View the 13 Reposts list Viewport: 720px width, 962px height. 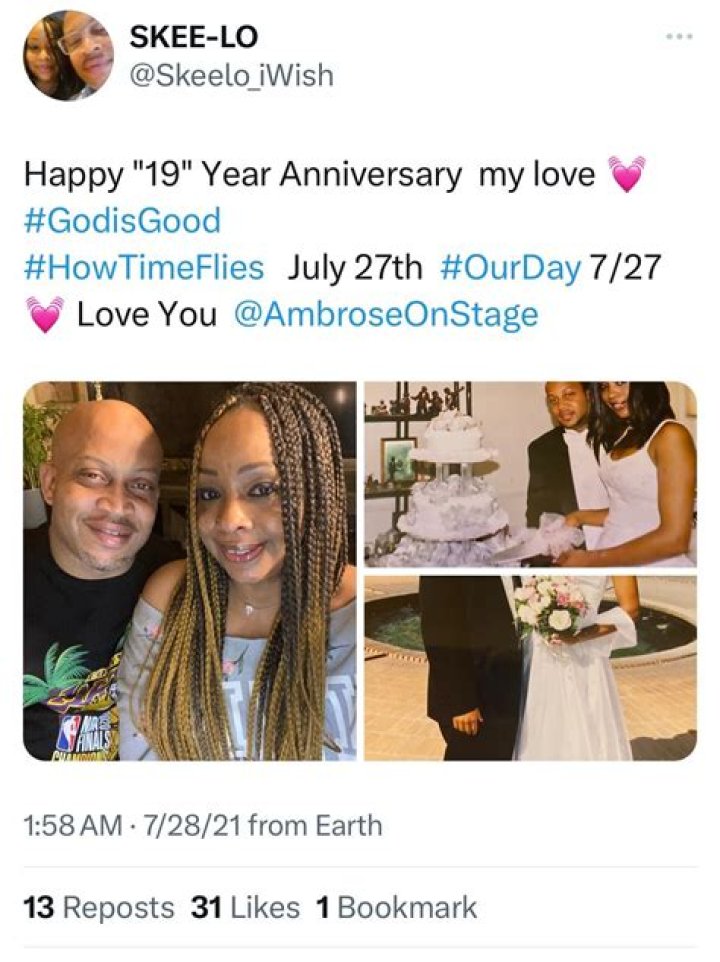pyautogui.click(x=99, y=907)
